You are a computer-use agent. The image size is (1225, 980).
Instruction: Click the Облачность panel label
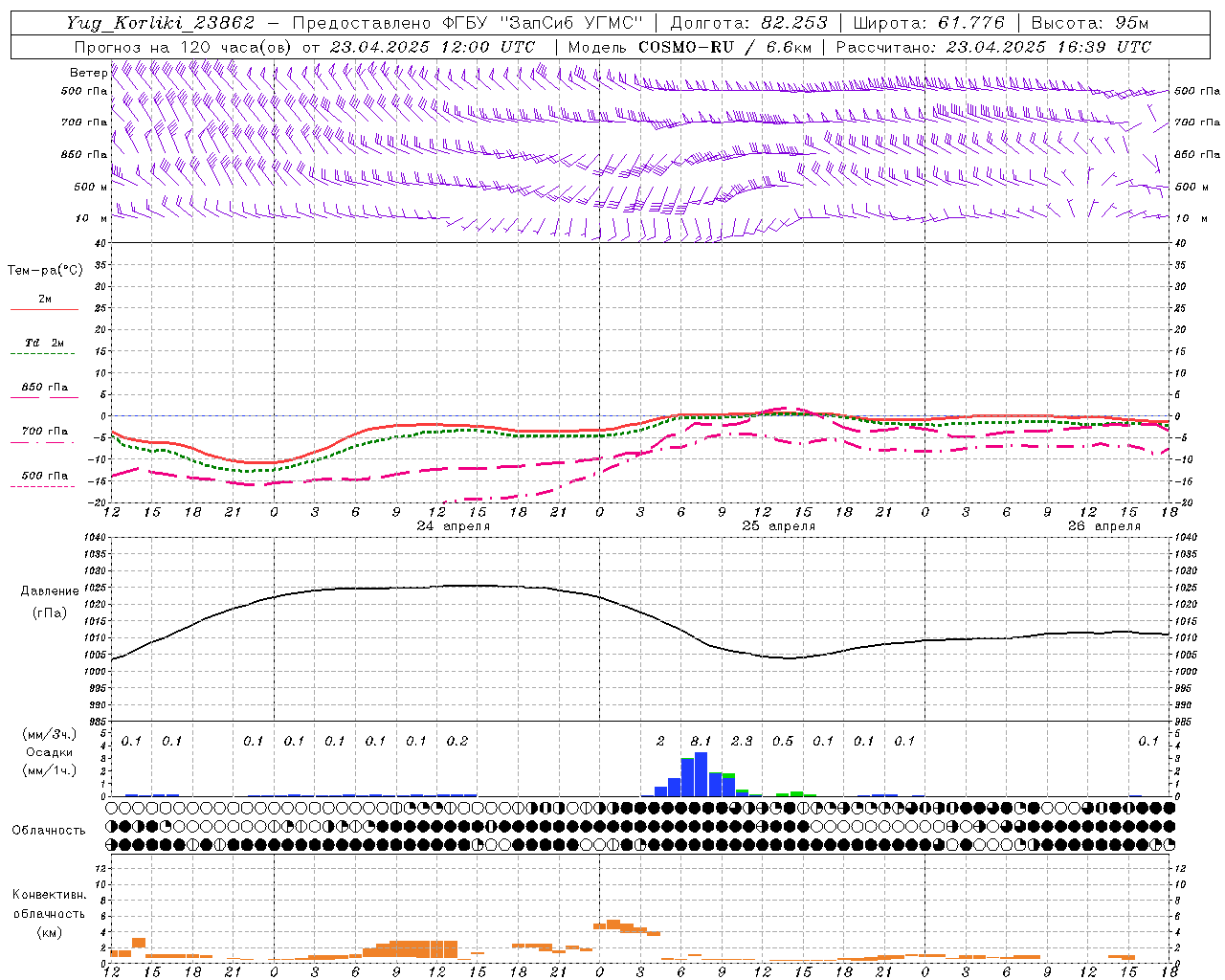[x=49, y=830]
